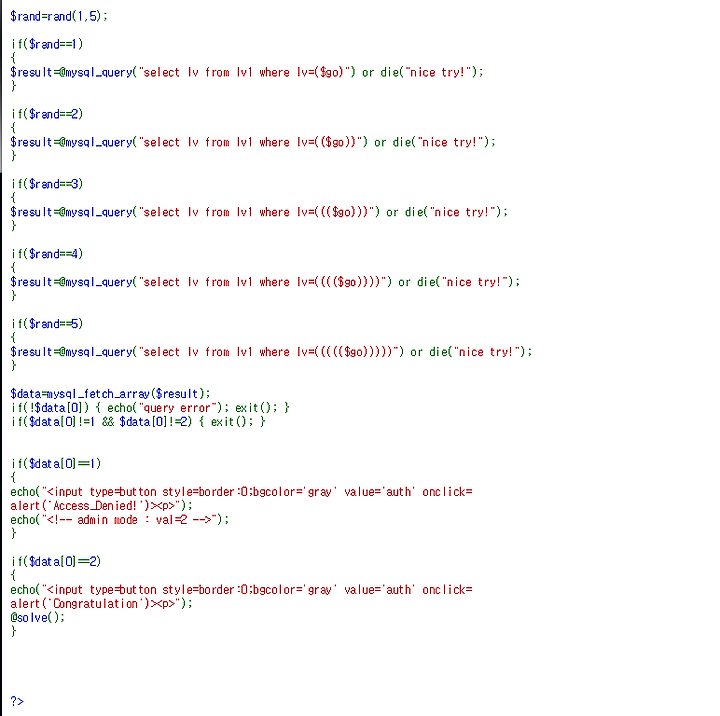This screenshot has width=720, height=716.
Task: Click the "if($rand==4)" condition line
Action: coord(47,254)
